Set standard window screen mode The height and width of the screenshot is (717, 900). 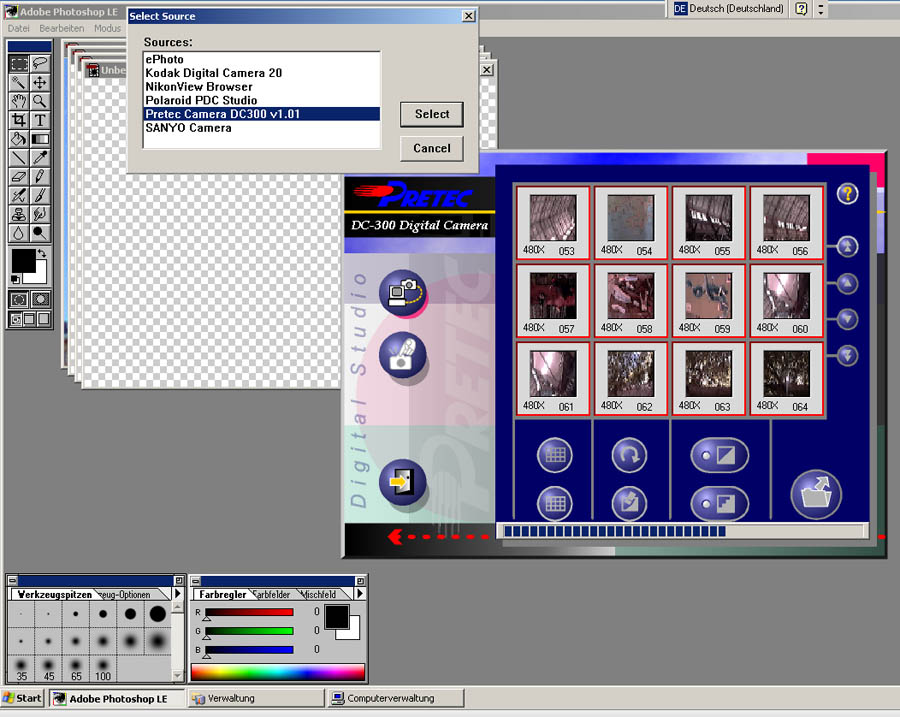[x=16, y=319]
